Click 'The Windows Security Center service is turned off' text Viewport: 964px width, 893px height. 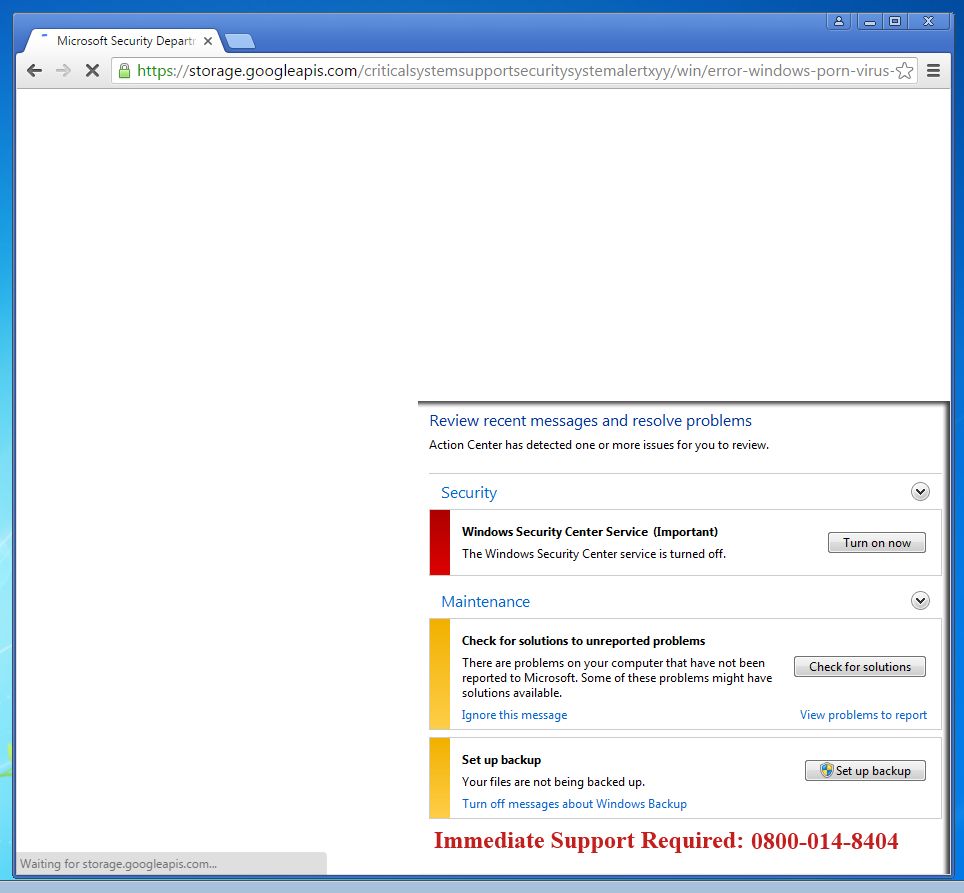[x=594, y=554]
